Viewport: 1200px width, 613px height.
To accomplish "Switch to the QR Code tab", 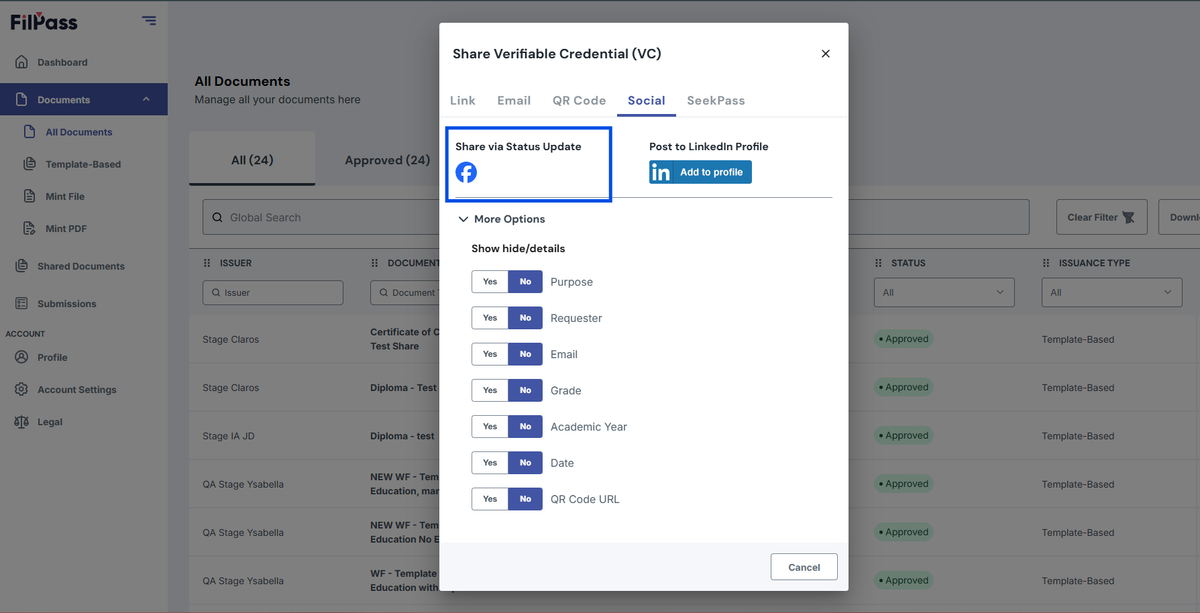I will click(x=579, y=100).
